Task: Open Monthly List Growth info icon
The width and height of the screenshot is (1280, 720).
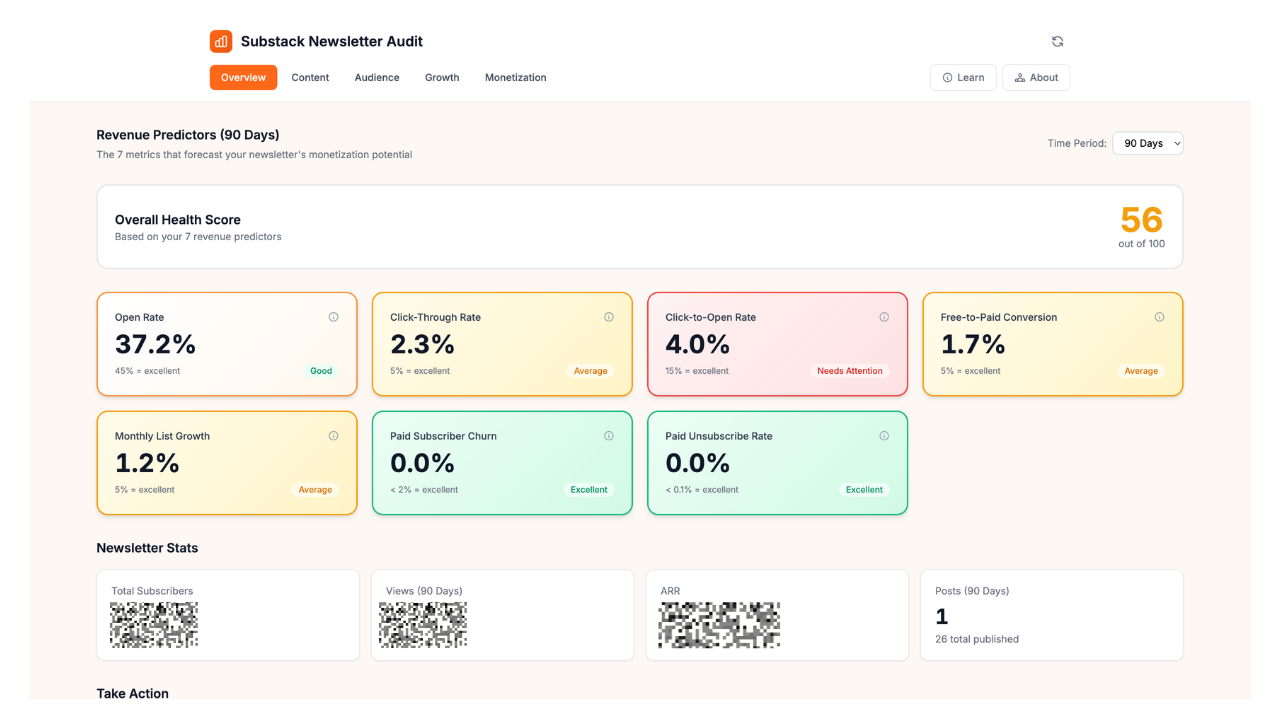Action: coord(333,436)
